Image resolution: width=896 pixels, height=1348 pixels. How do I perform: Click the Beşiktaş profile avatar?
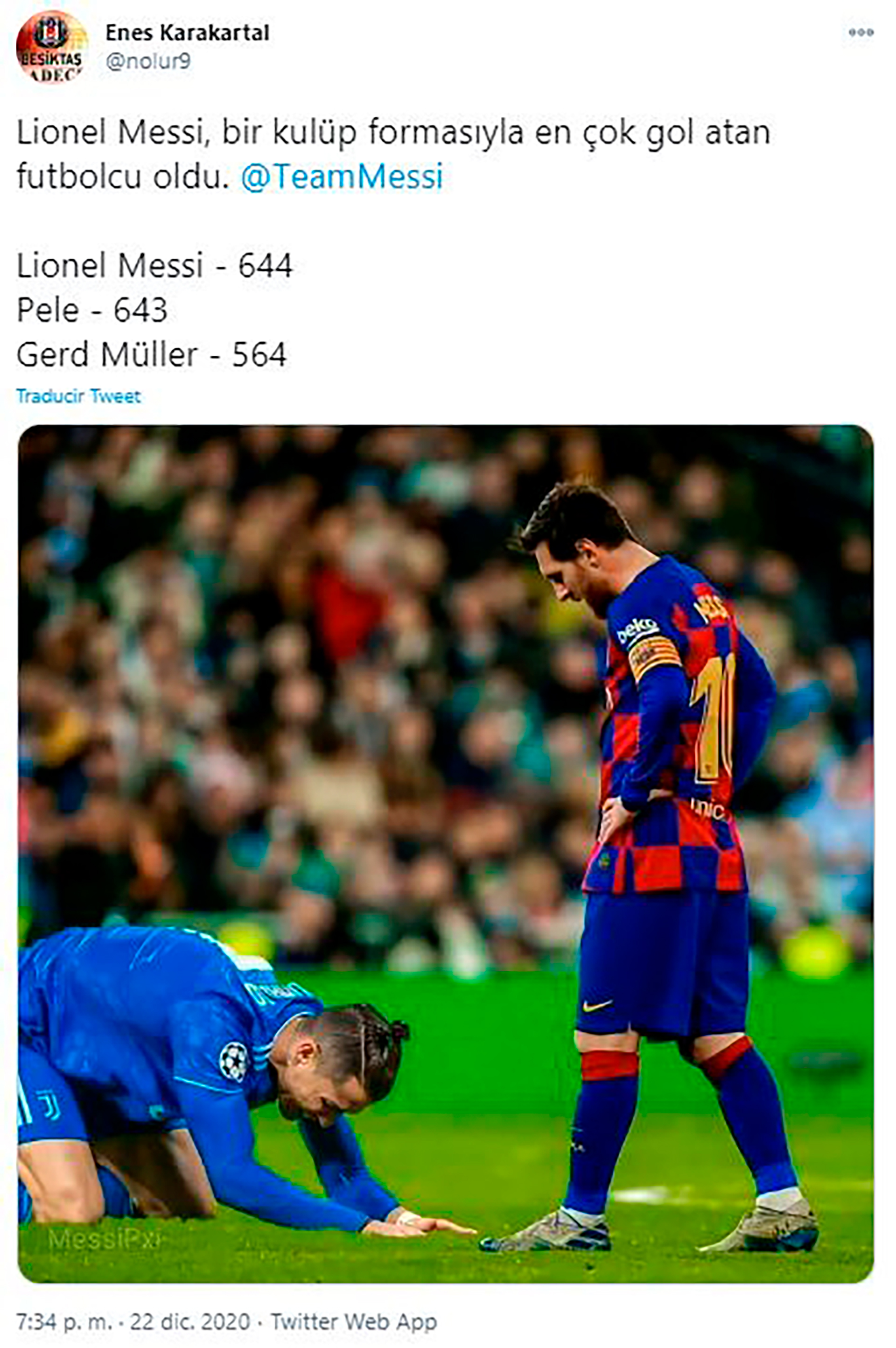(51, 46)
